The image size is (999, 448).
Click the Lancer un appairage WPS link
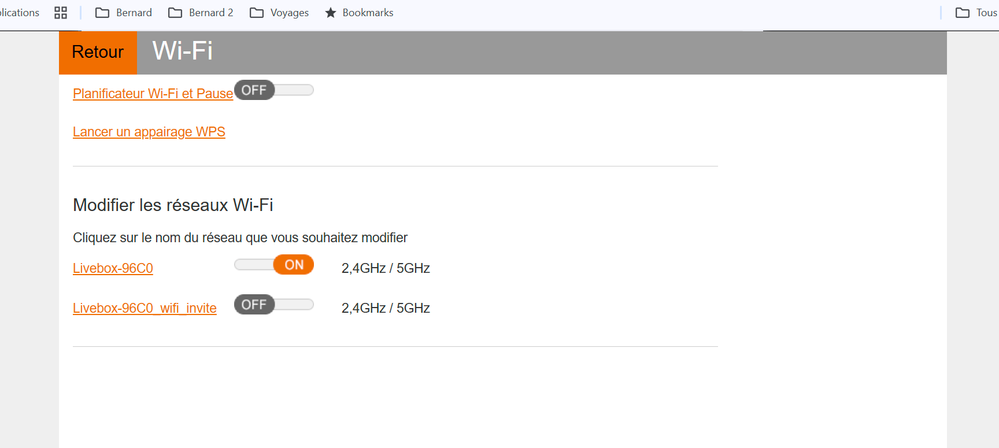coord(149,132)
